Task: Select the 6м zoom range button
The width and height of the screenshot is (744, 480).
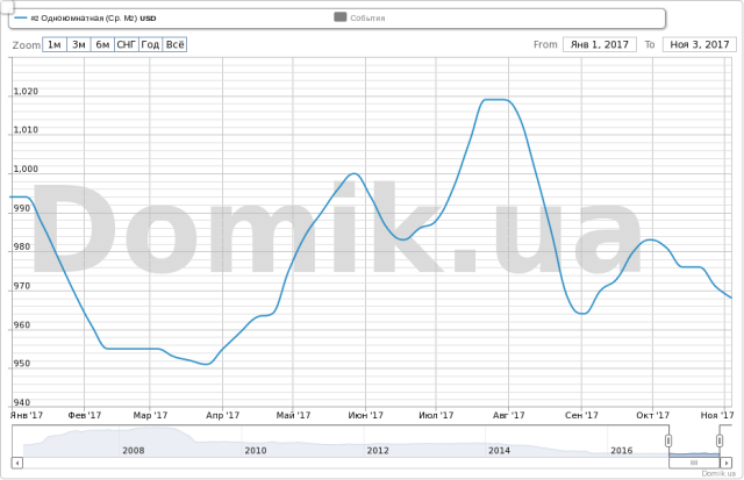Action: 102,45
